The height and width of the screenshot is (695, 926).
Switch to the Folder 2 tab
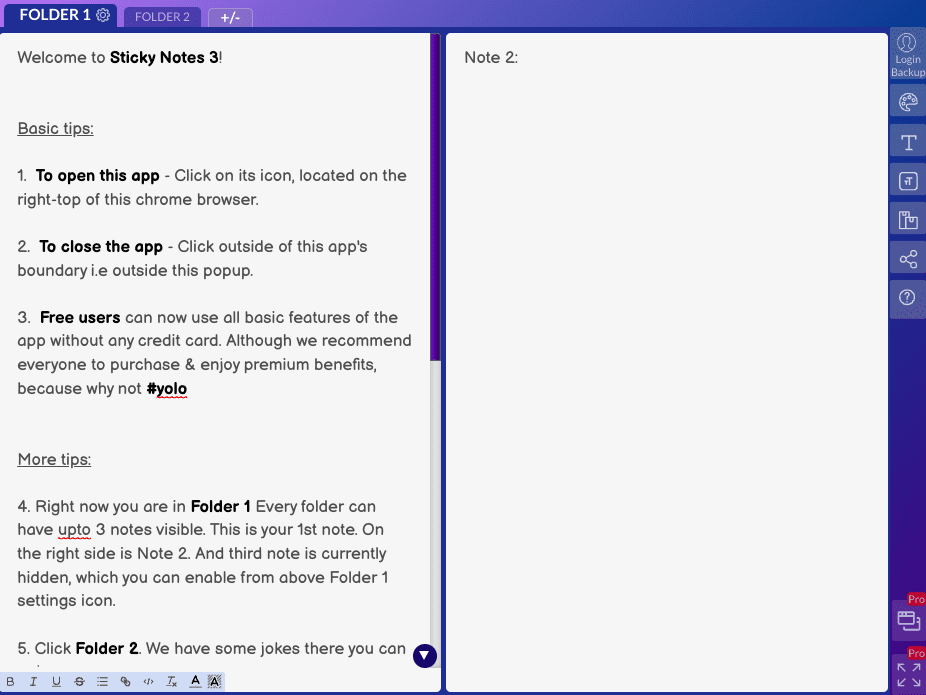tap(162, 17)
